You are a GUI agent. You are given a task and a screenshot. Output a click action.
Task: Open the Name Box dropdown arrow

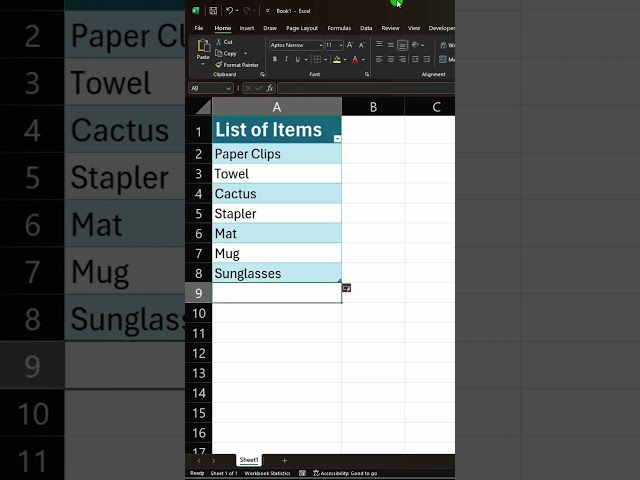click(228, 88)
